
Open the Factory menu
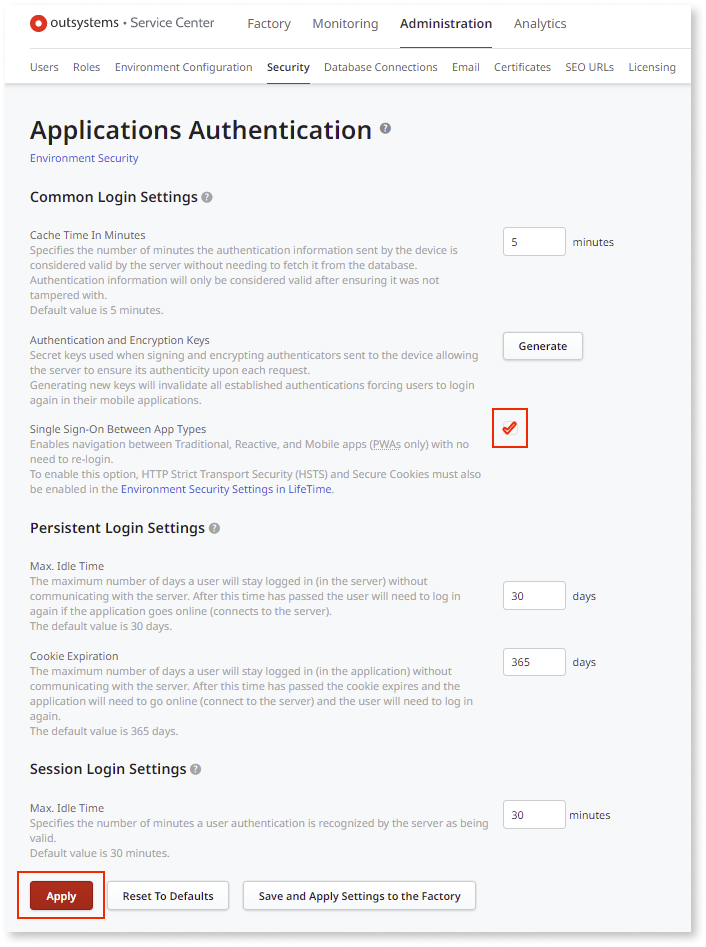point(269,24)
